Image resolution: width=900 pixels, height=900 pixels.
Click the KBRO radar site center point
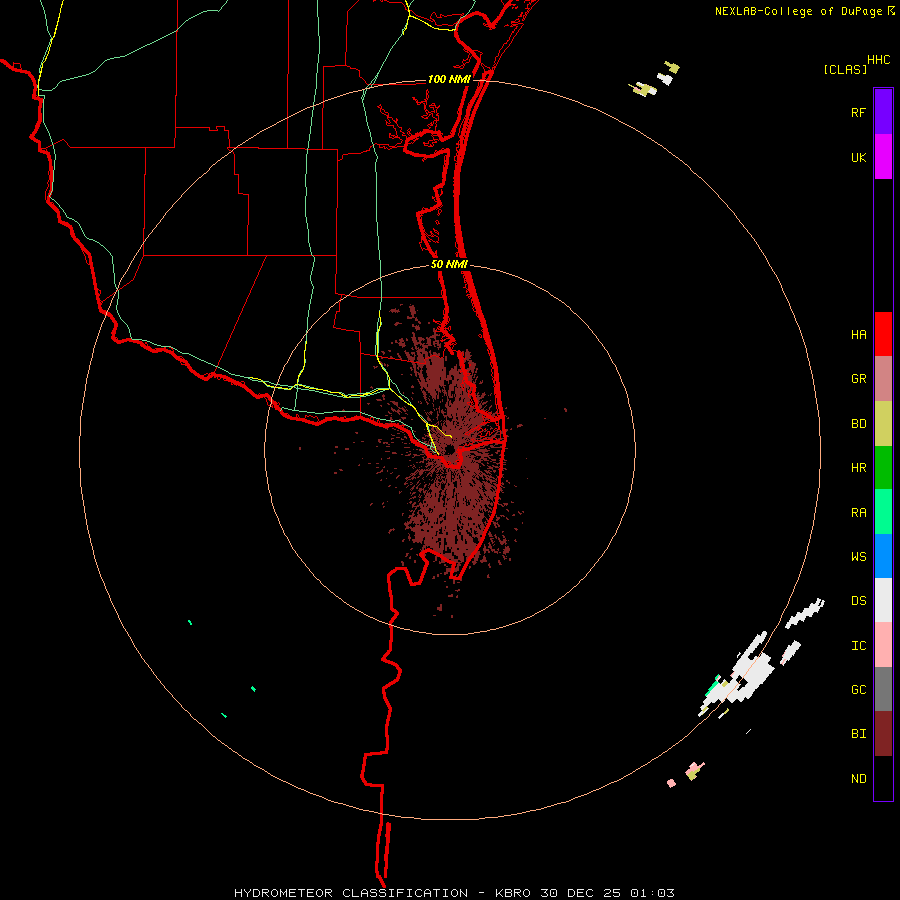449,449
